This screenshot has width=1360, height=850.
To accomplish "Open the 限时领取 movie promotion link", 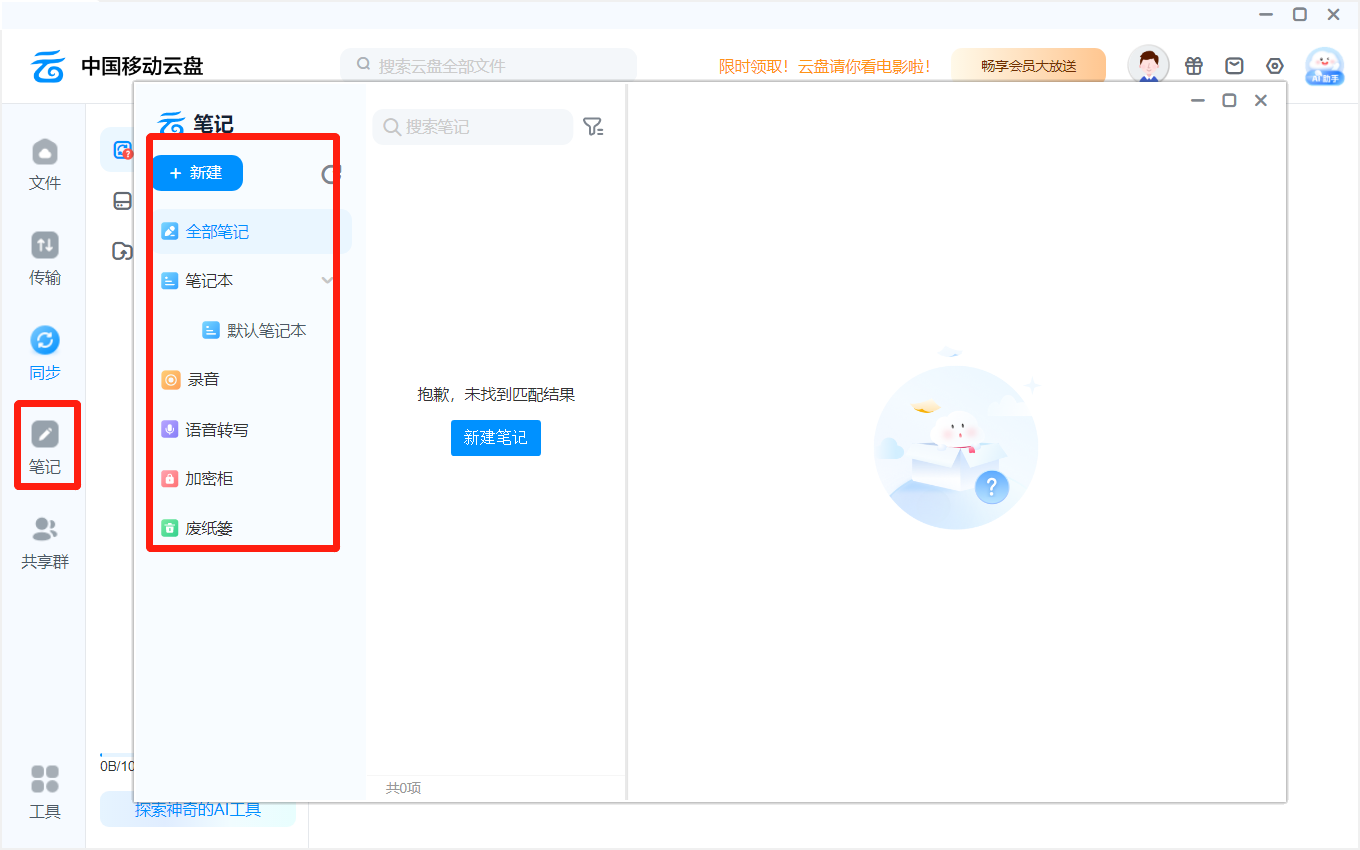I will click(x=824, y=66).
